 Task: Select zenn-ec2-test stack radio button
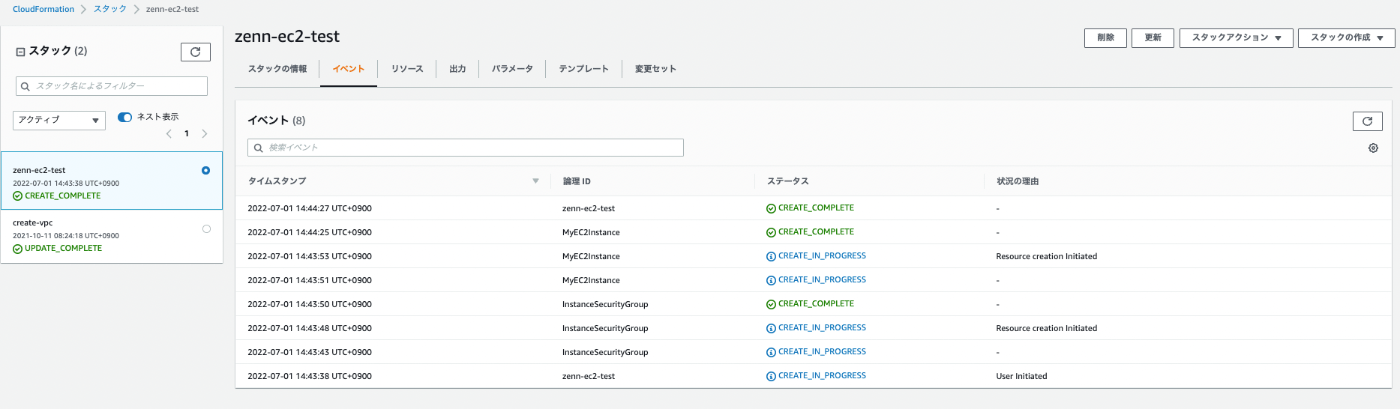click(206, 170)
